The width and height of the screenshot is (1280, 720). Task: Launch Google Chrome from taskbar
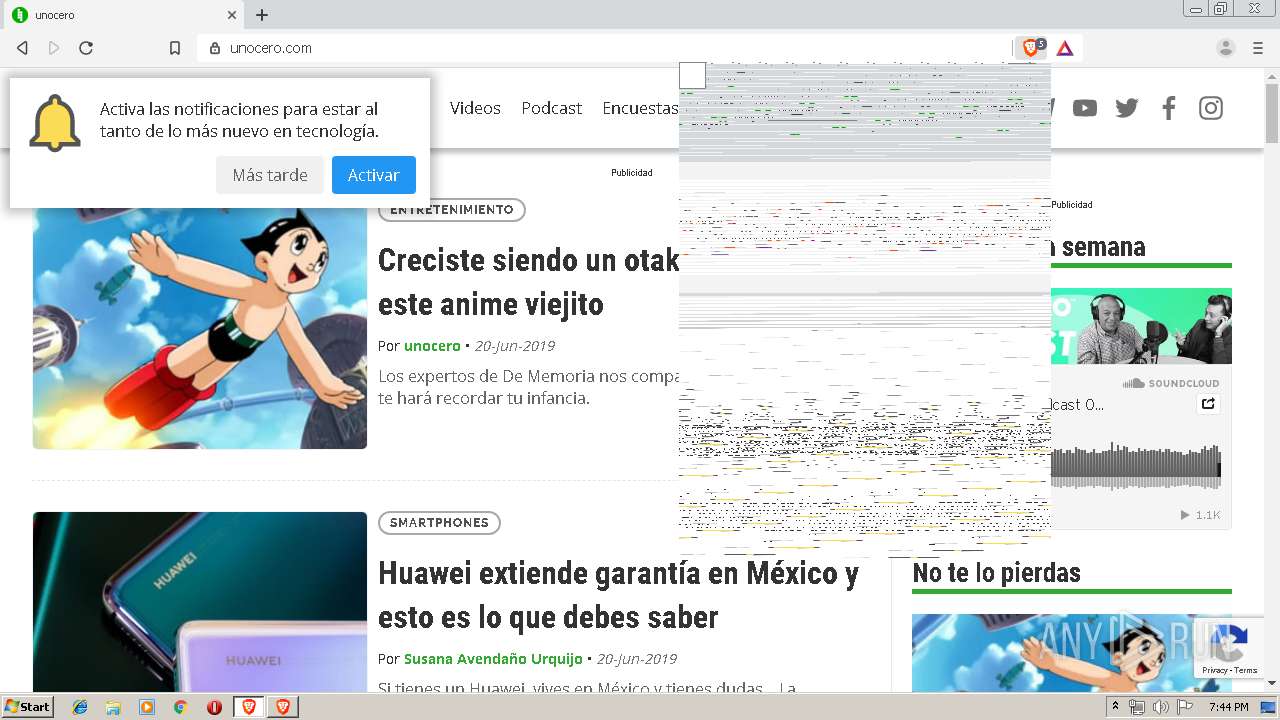pos(180,707)
